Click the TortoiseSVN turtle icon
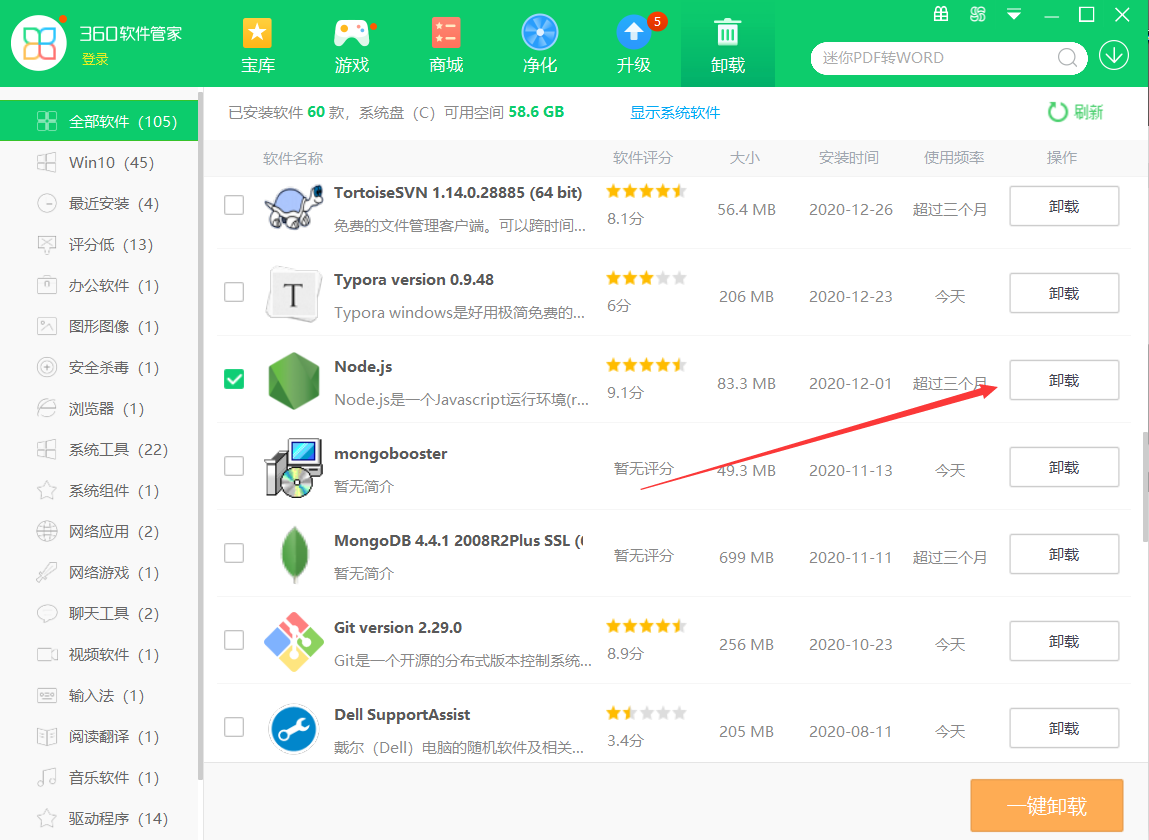Screen dimensions: 1149x840 293,206
